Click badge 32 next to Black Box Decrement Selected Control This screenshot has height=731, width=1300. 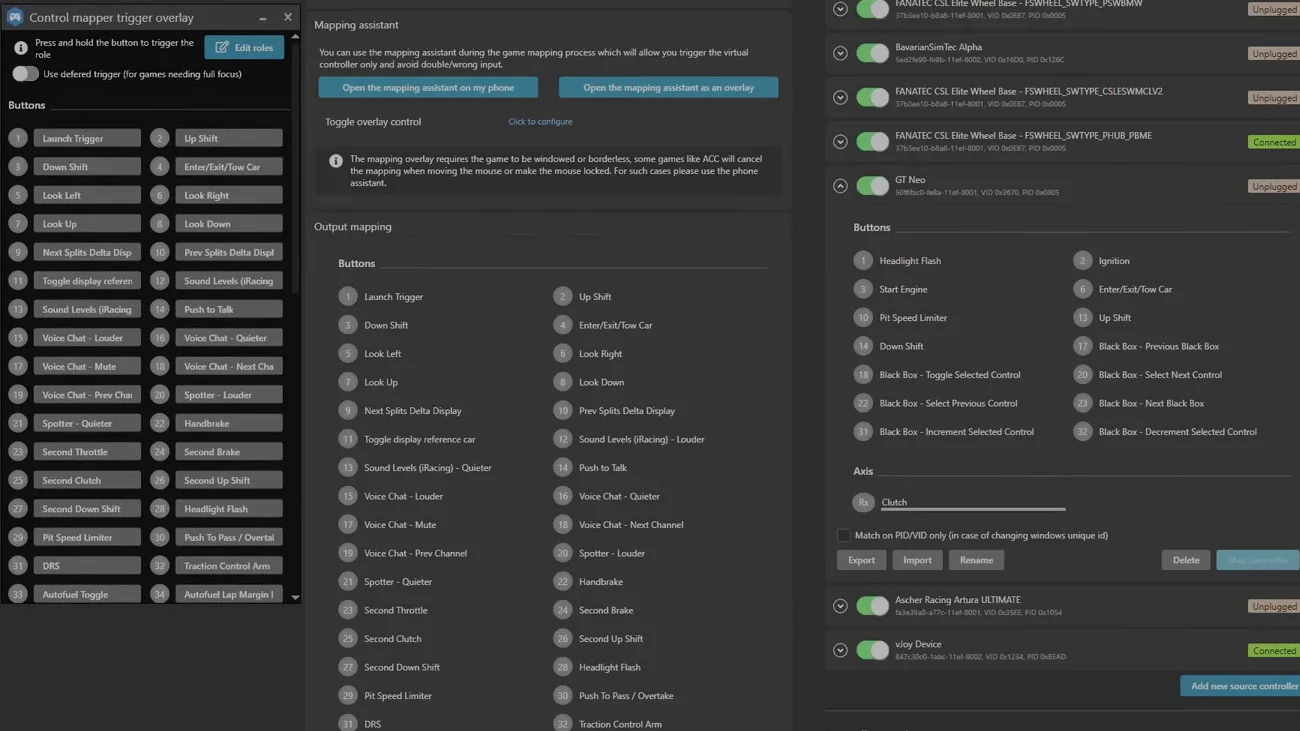click(1082, 432)
